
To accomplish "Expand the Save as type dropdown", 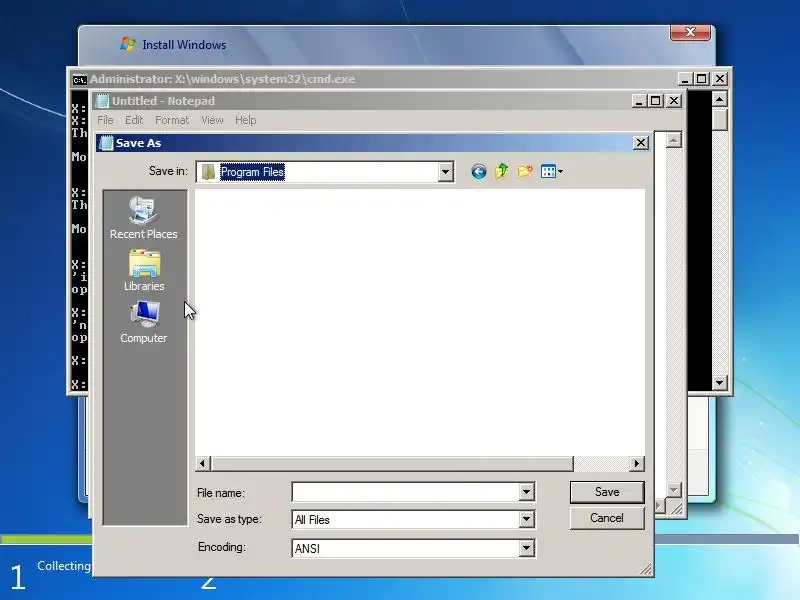I will (x=527, y=520).
